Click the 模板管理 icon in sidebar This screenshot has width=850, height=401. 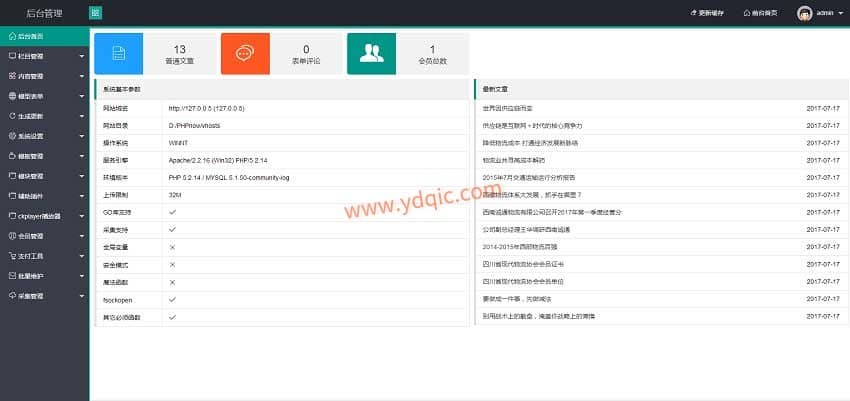pyautogui.click(x=12, y=156)
